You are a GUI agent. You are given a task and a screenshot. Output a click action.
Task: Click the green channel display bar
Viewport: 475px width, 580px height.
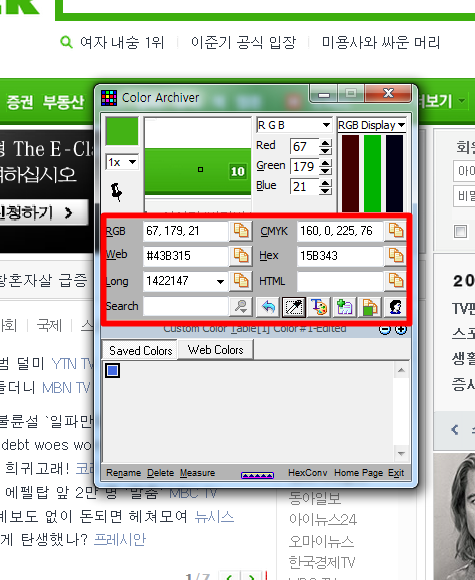372,173
